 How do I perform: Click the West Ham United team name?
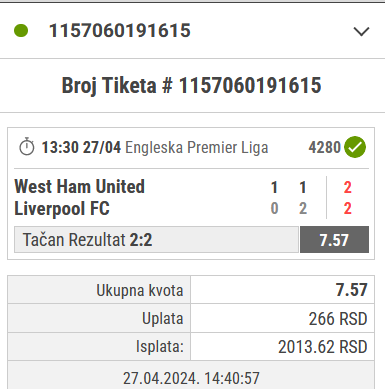[x=80, y=186]
